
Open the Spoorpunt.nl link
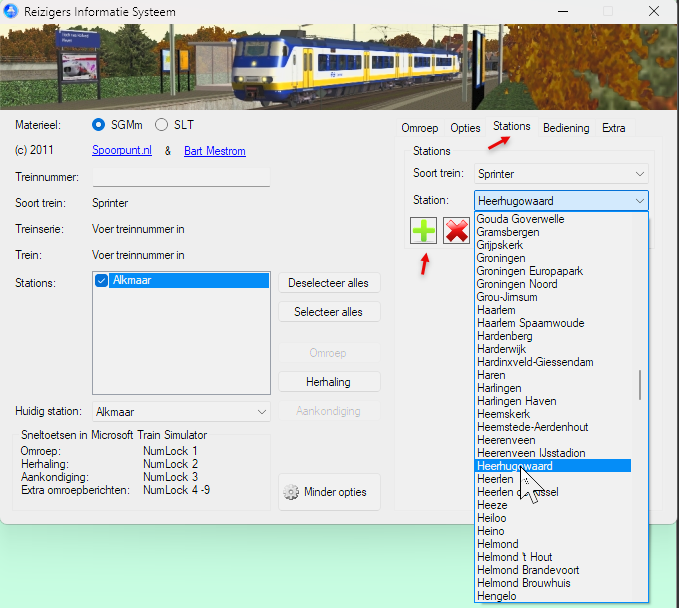tap(122, 150)
